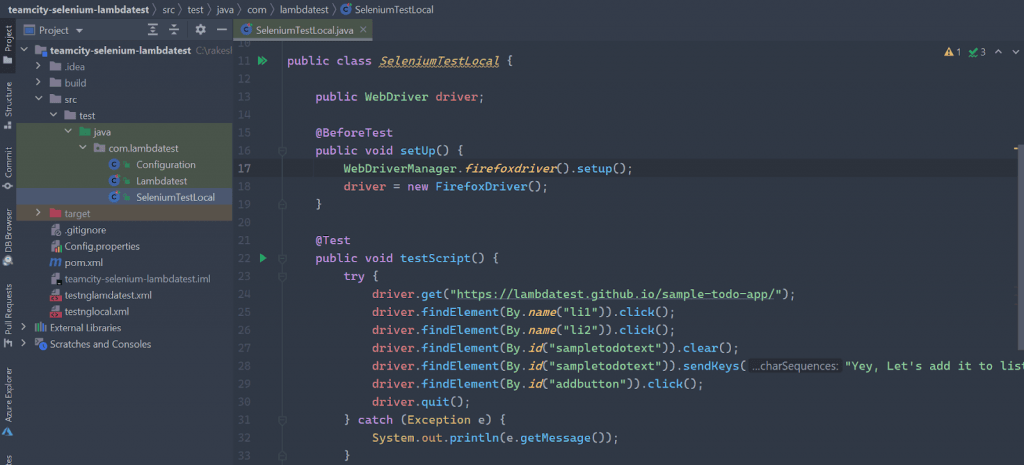This screenshot has height=465, width=1024.
Task: Open the Azure Explorer tool window
Action: pos(8,402)
